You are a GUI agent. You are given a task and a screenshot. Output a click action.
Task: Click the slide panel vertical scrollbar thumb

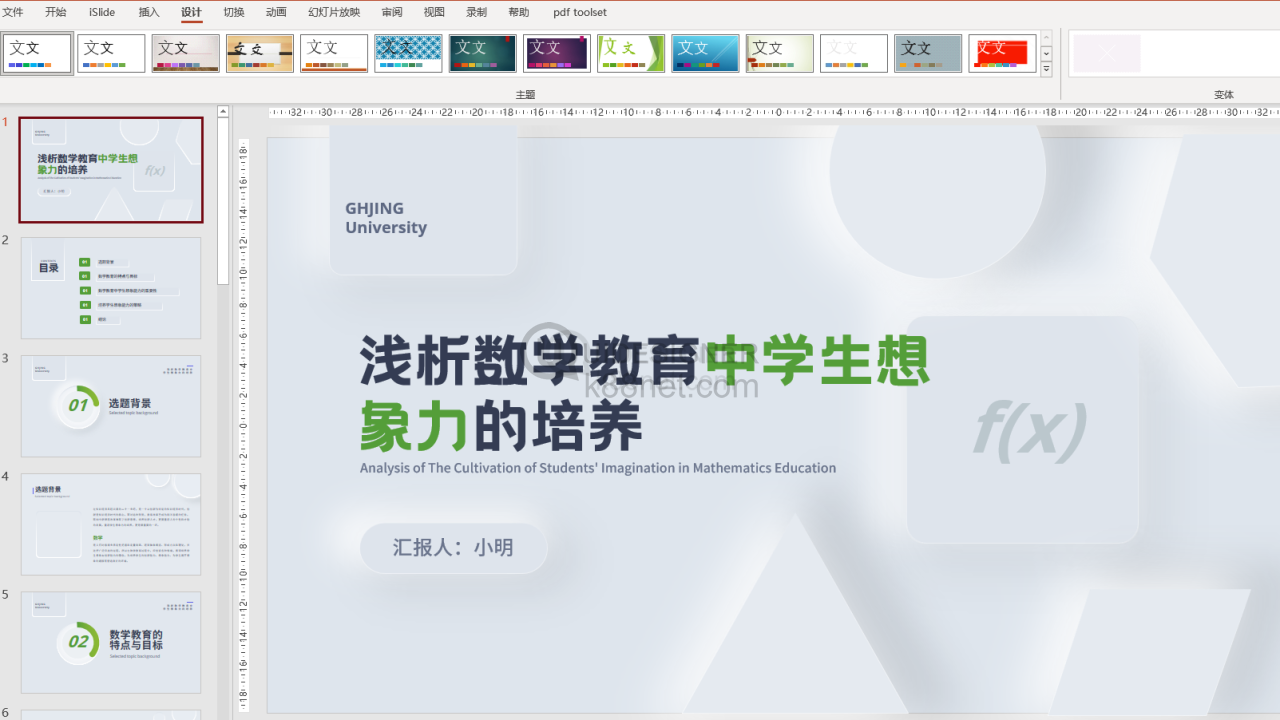coord(223,202)
